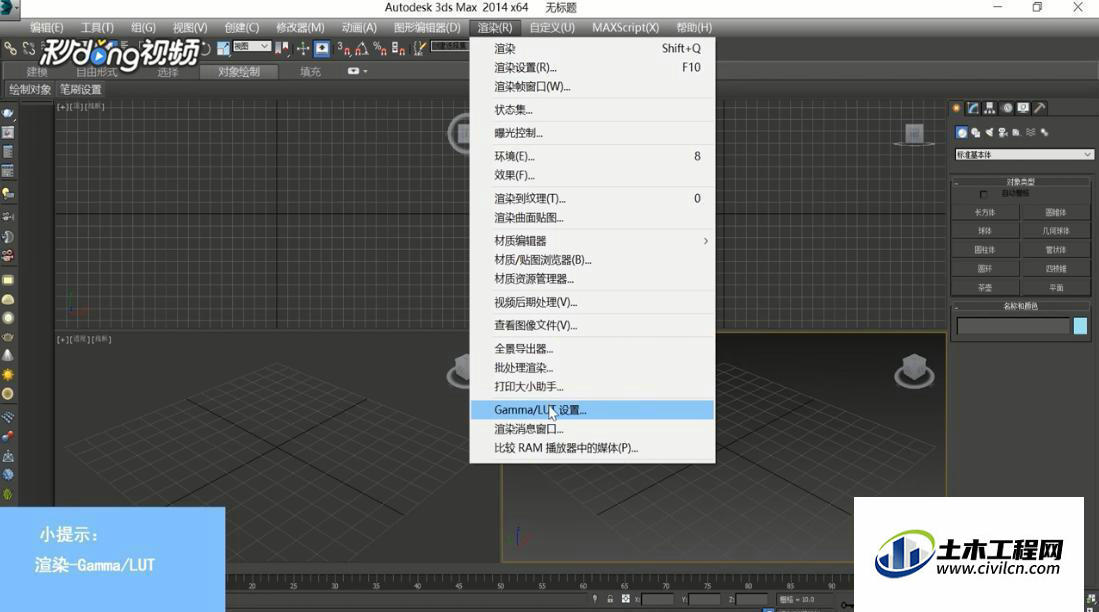This screenshot has height=612, width=1099.
Task: Expand the 材质编辑器 submenu arrow
Action: [705, 240]
